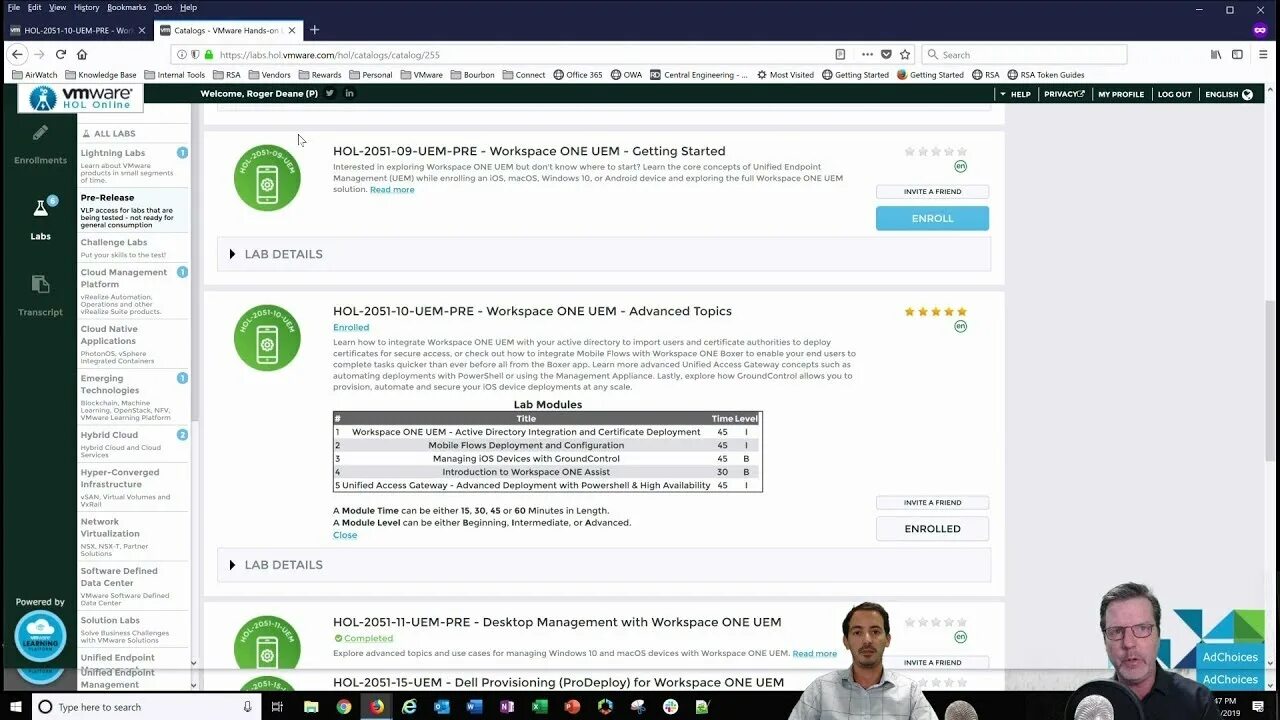The height and width of the screenshot is (720, 1280).
Task: Select Challenge Labs catalog category
Action: [134, 248]
